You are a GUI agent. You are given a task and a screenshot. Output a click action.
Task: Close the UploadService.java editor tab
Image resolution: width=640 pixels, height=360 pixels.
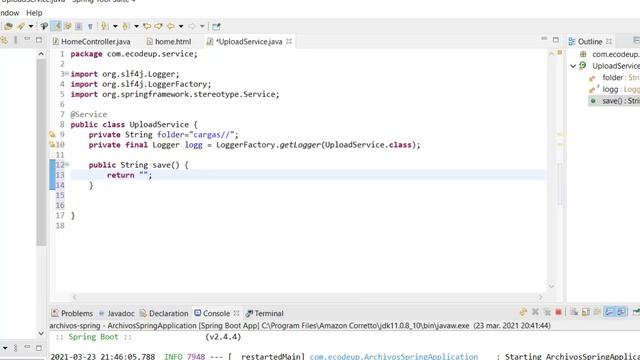(x=289, y=41)
